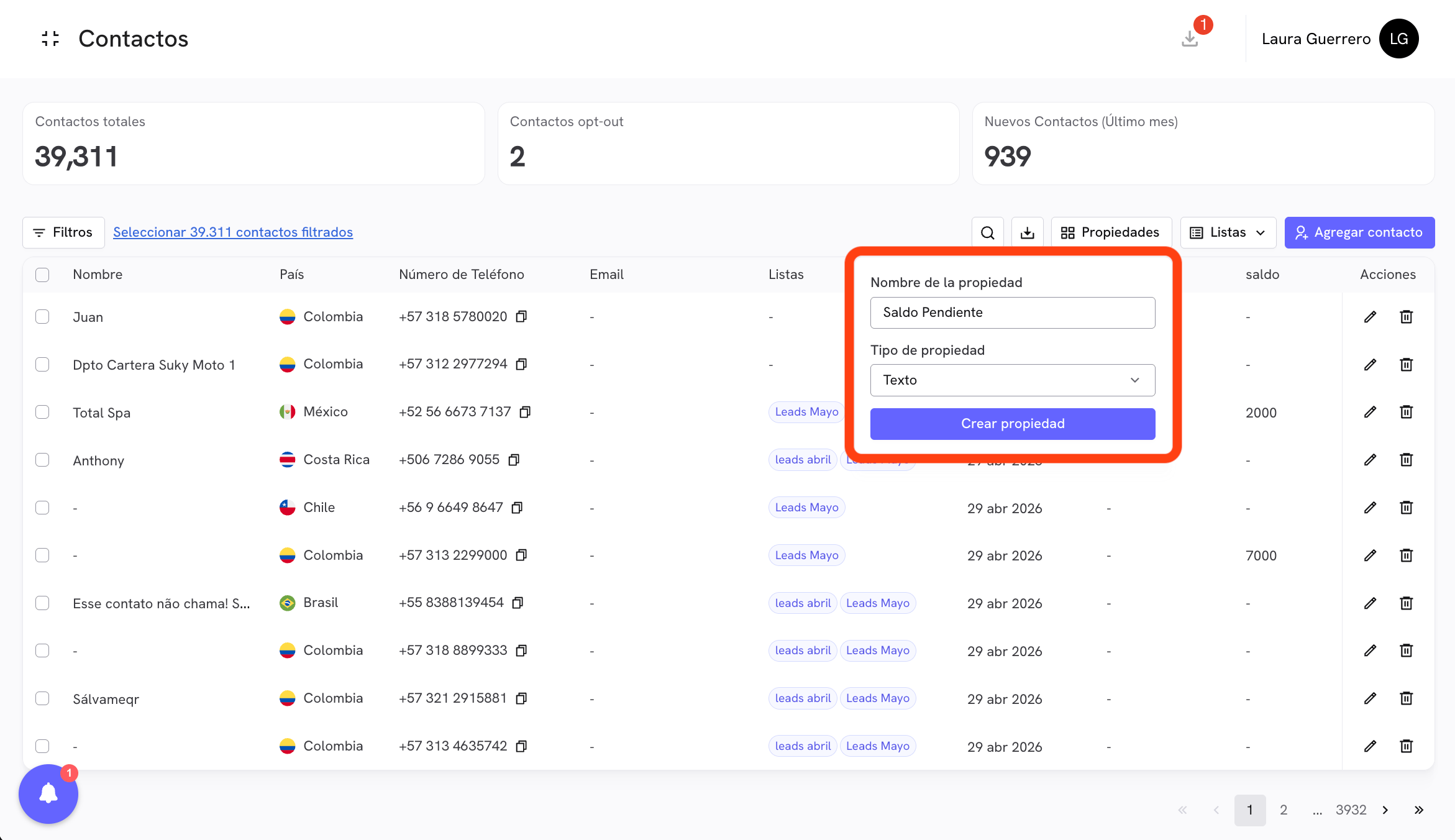Click Leads Mayo tag in Total Spa row
The height and width of the screenshot is (840, 1455).
(806, 412)
